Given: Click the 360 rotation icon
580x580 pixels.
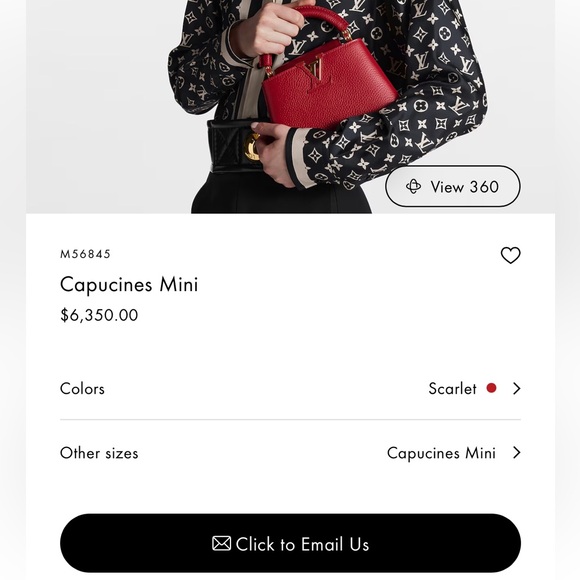Looking at the screenshot, I should [x=413, y=186].
